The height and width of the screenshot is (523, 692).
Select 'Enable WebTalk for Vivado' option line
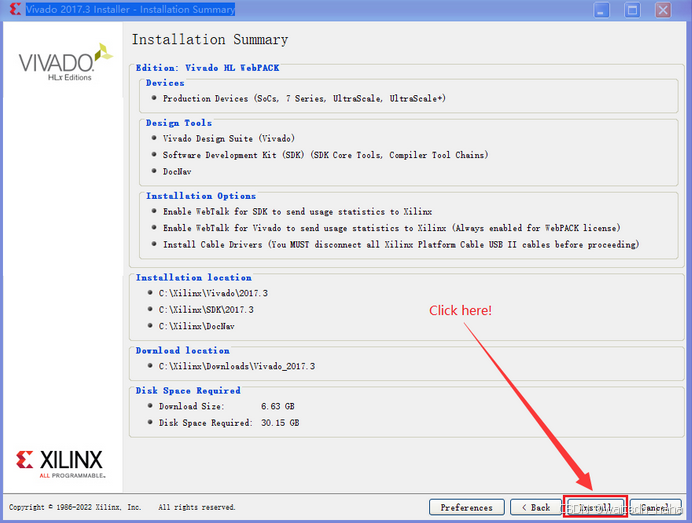click(x=391, y=228)
